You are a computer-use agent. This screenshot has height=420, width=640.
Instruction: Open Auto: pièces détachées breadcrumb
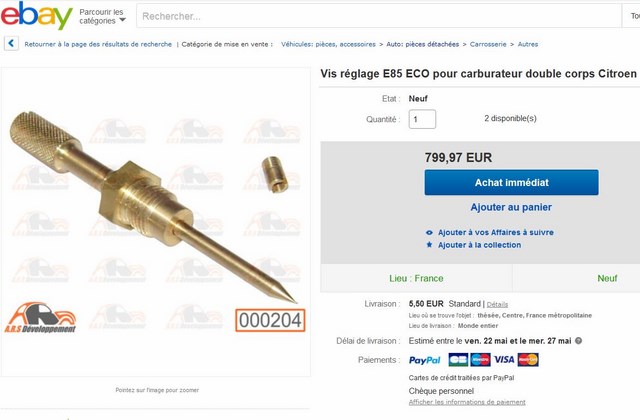click(x=422, y=44)
